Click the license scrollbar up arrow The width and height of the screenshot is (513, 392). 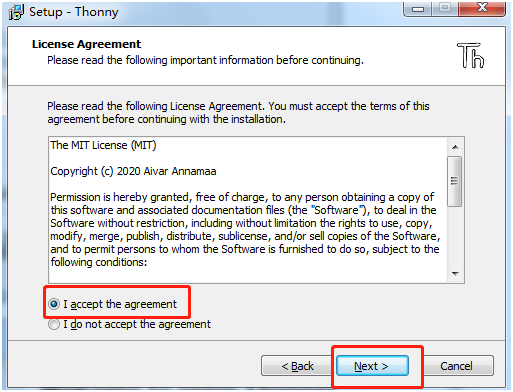(455, 147)
